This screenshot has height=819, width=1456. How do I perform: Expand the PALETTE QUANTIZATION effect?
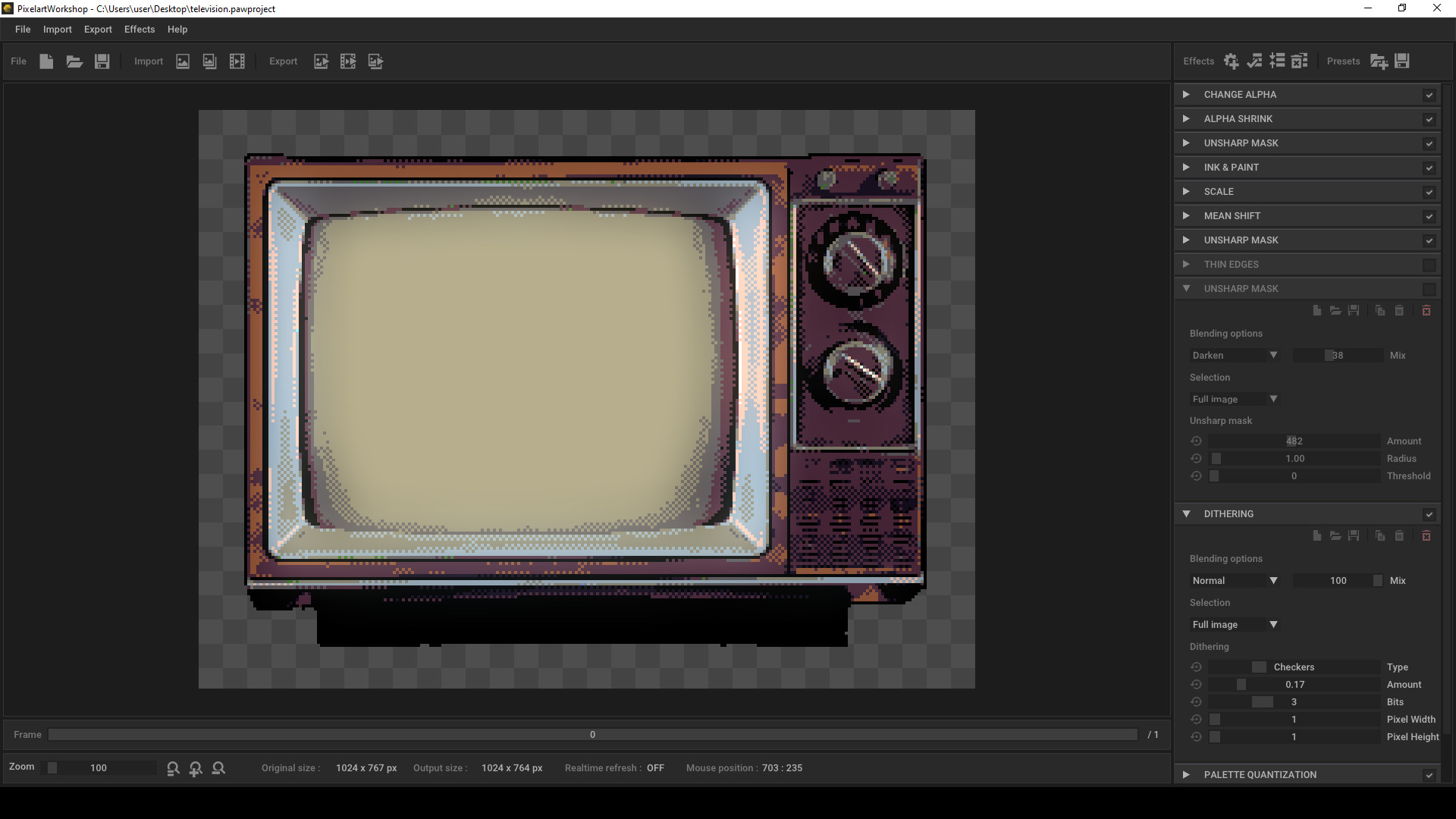pyautogui.click(x=1186, y=775)
